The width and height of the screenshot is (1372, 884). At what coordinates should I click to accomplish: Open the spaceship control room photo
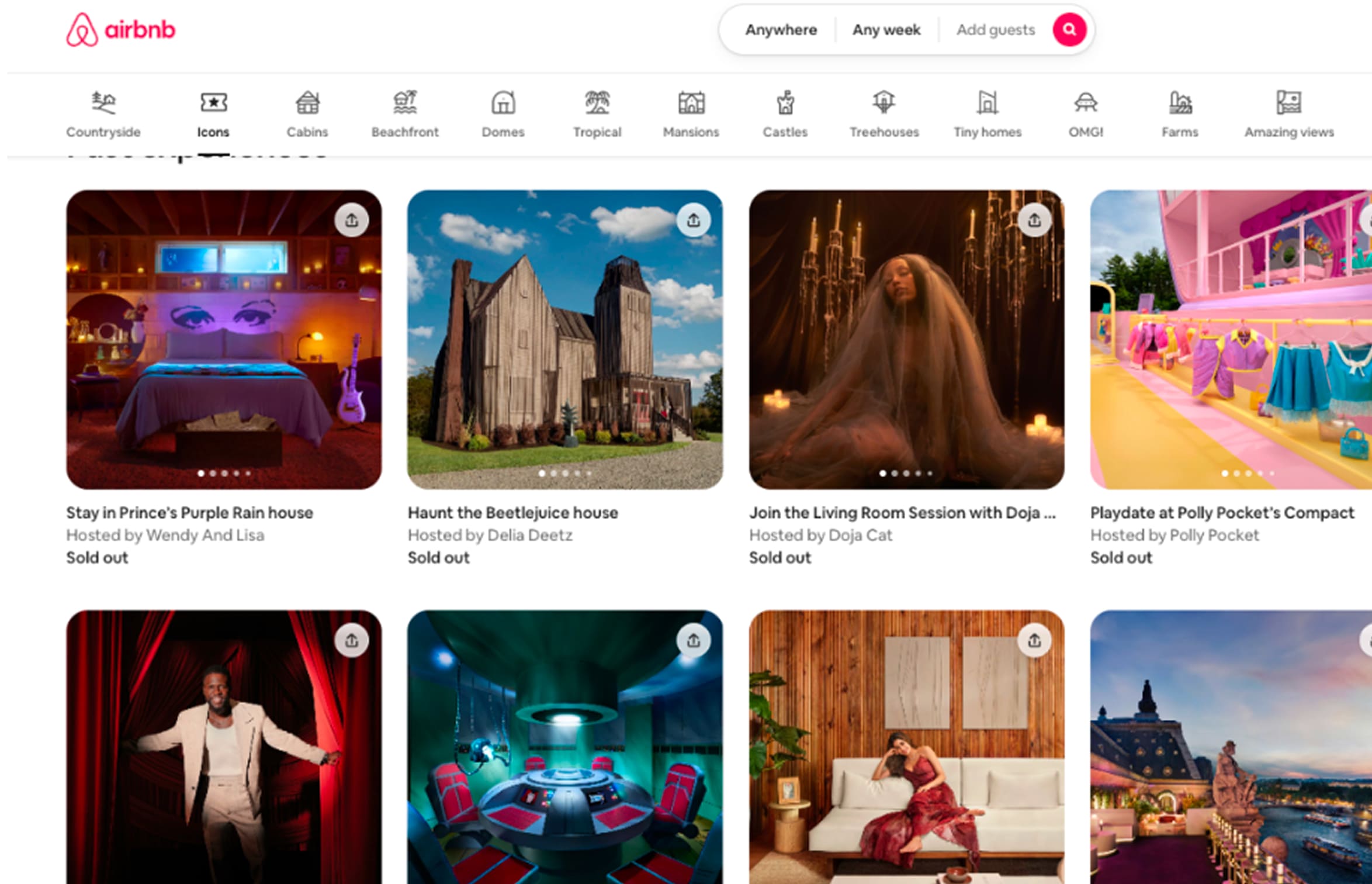[x=565, y=747]
